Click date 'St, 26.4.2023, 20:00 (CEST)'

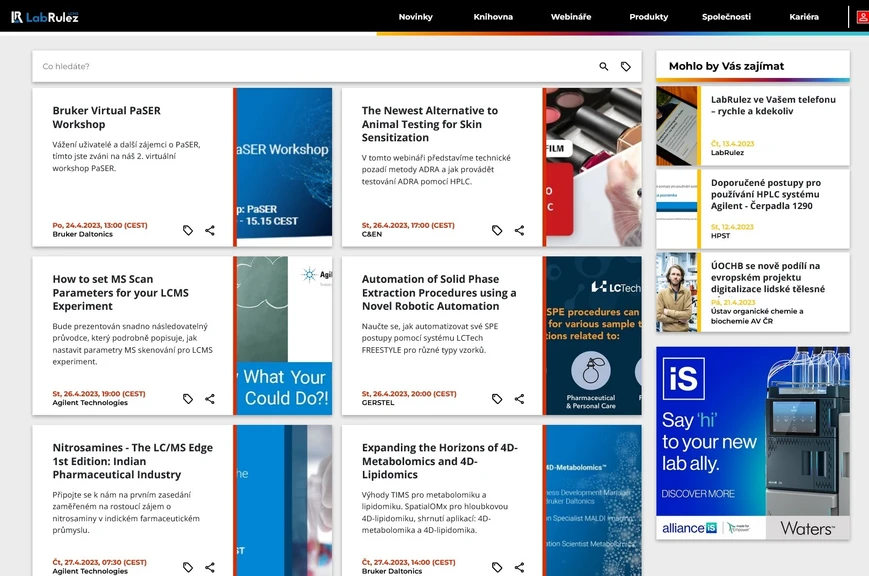coord(409,394)
